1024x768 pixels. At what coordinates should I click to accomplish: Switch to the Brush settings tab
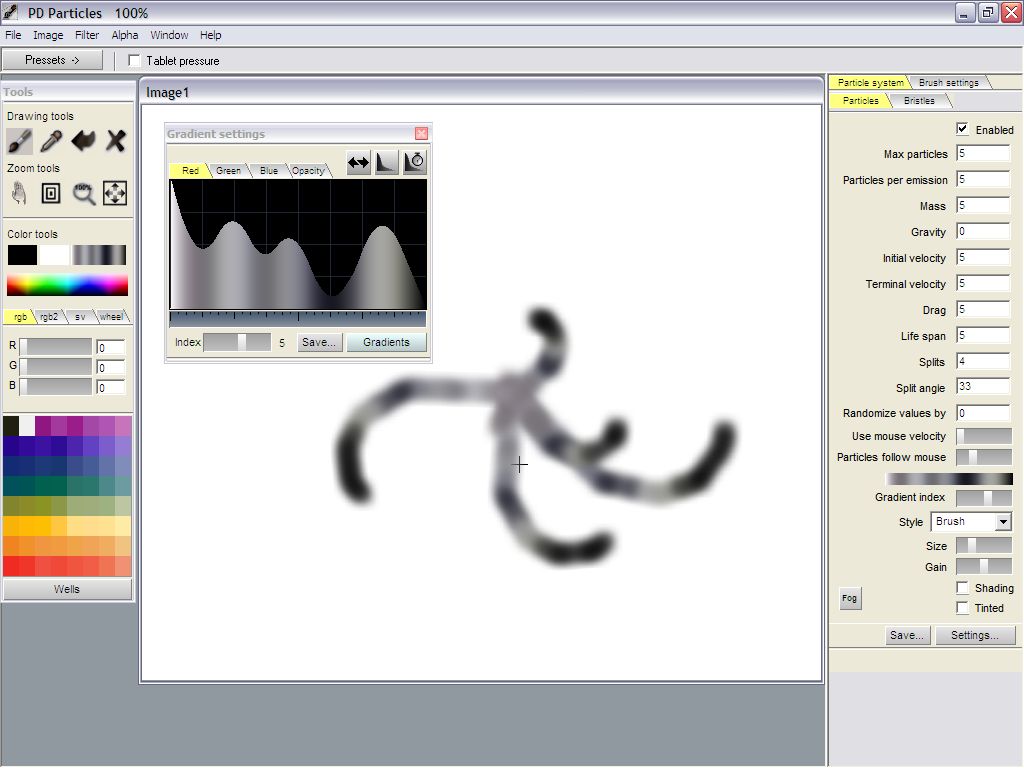point(948,82)
